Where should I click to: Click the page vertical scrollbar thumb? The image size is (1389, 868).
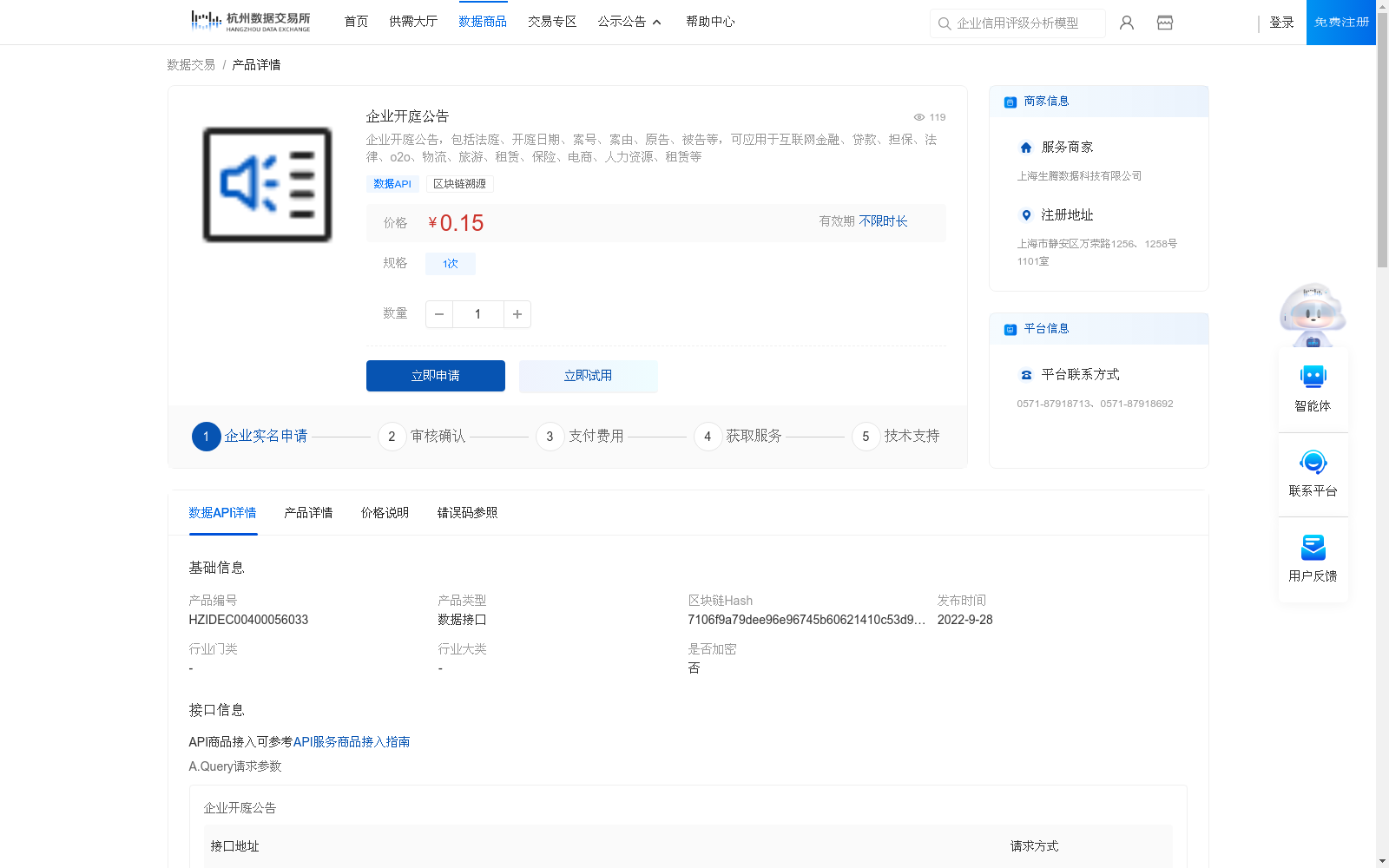coord(1382,139)
